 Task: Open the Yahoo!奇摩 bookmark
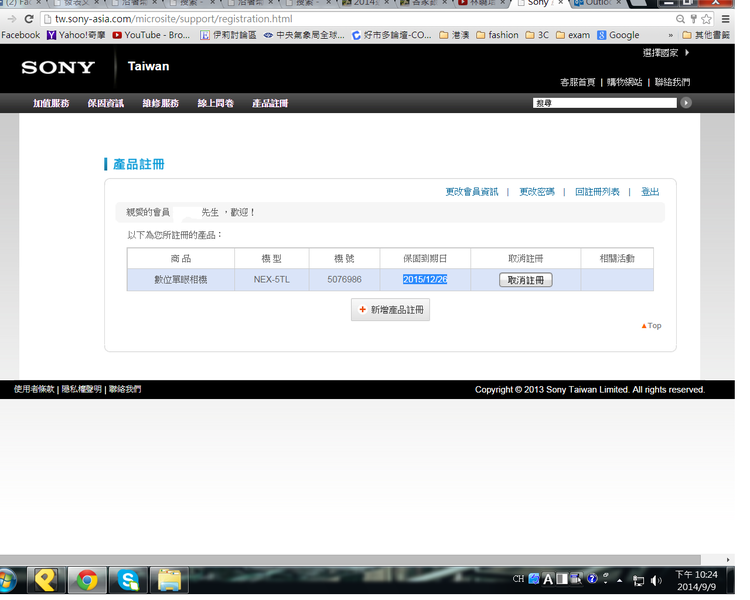(76, 35)
